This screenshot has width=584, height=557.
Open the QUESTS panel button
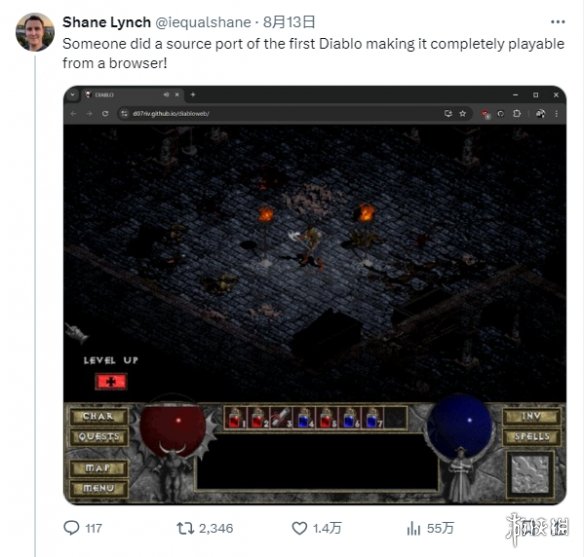[x=98, y=437]
